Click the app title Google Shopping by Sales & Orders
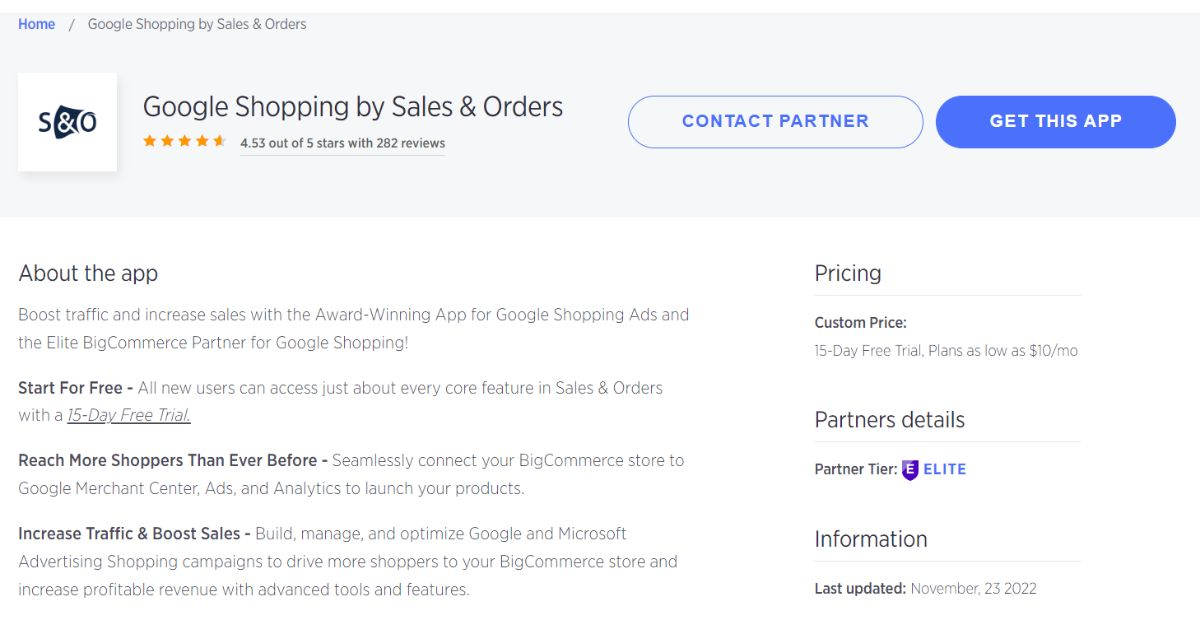The image size is (1200, 630). pyautogui.click(x=353, y=107)
